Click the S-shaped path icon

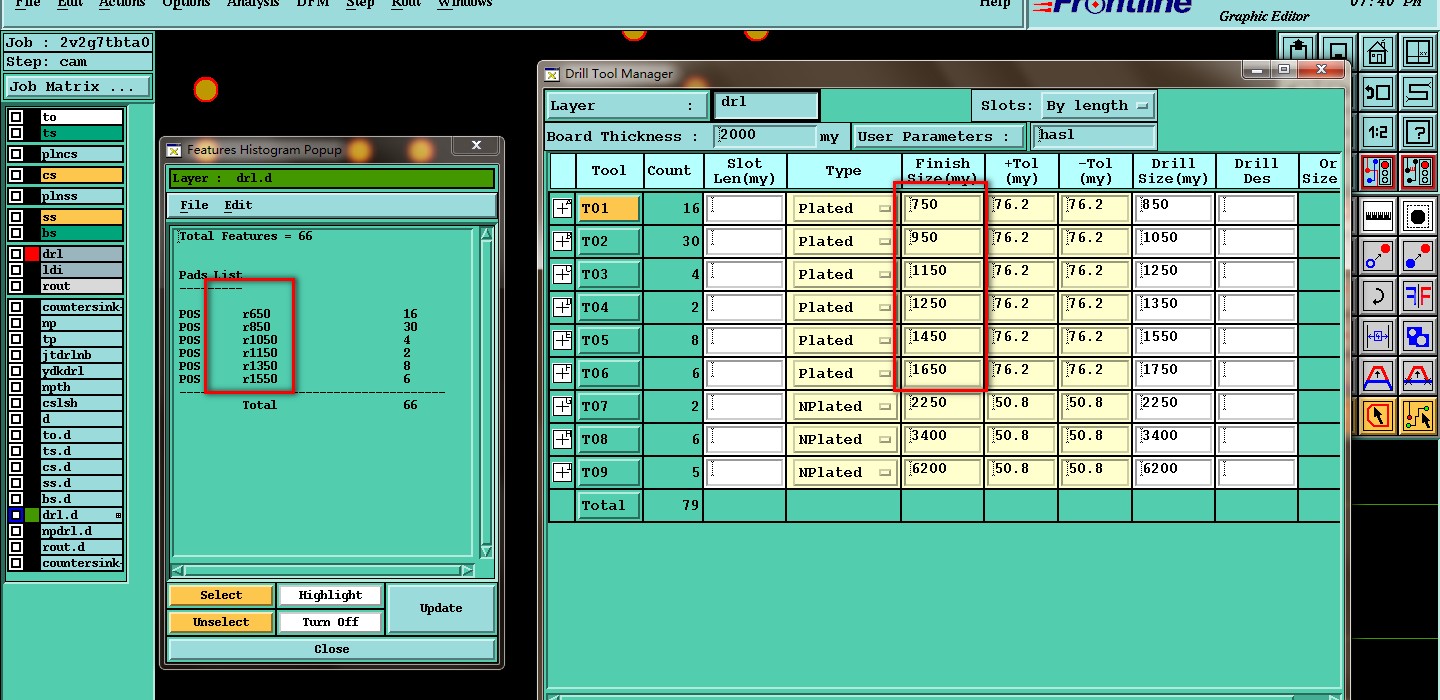pos(1418,92)
